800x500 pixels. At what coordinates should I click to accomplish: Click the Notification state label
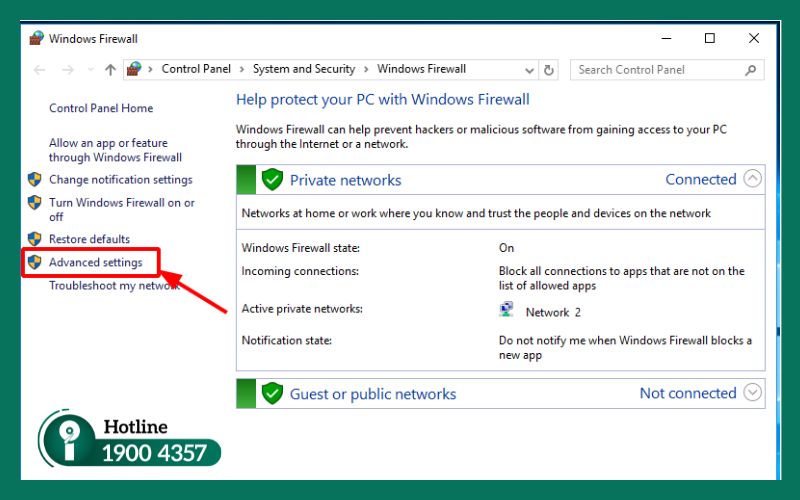[x=286, y=340]
